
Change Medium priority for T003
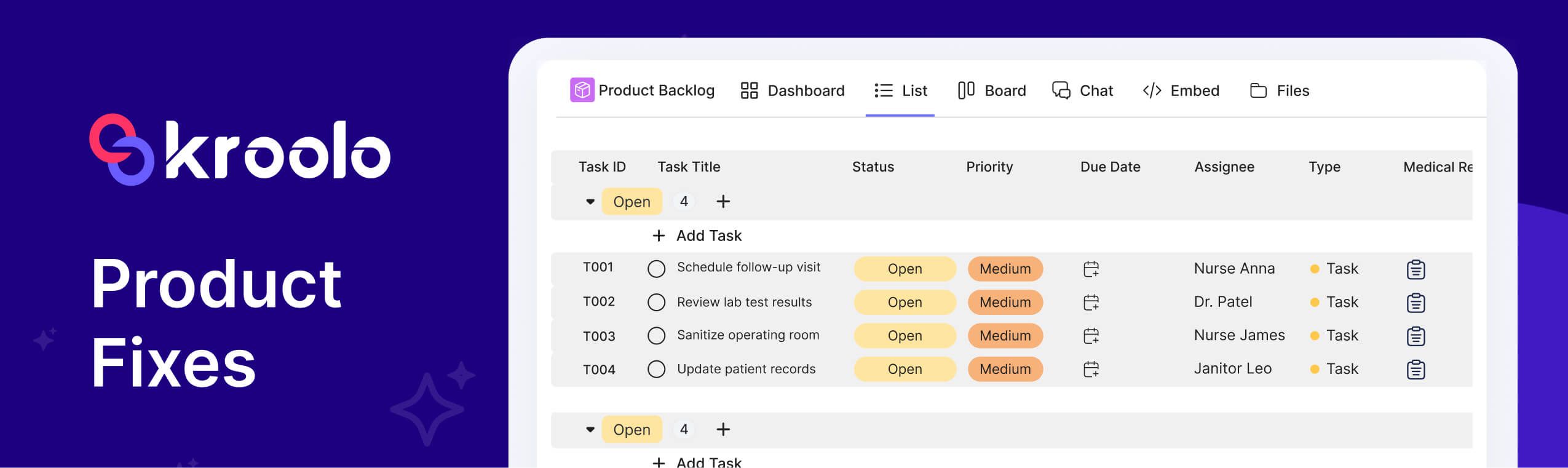coord(1005,335)
